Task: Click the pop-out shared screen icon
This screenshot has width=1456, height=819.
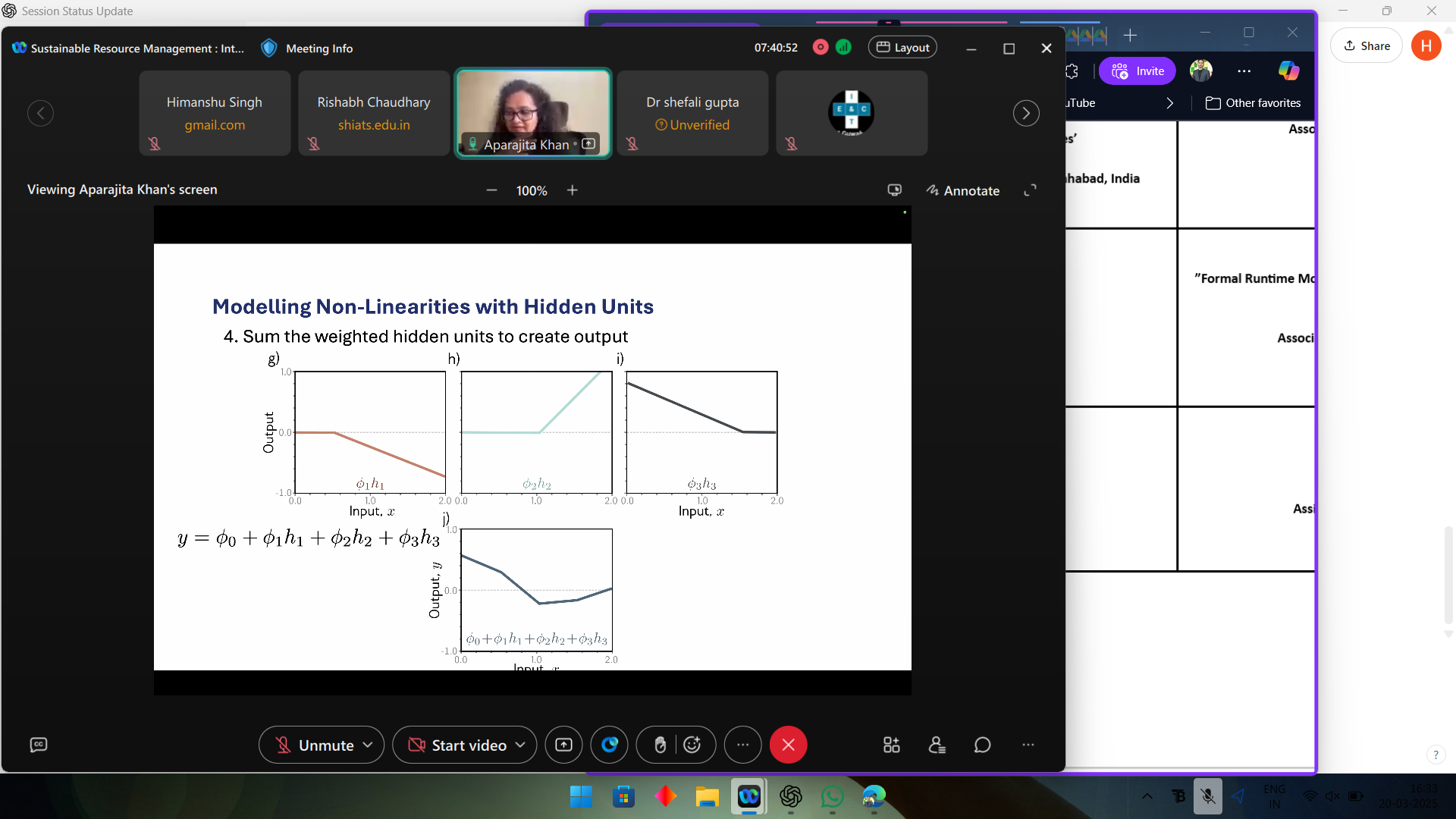Action: pyautogui.click(x=895, y=190)
